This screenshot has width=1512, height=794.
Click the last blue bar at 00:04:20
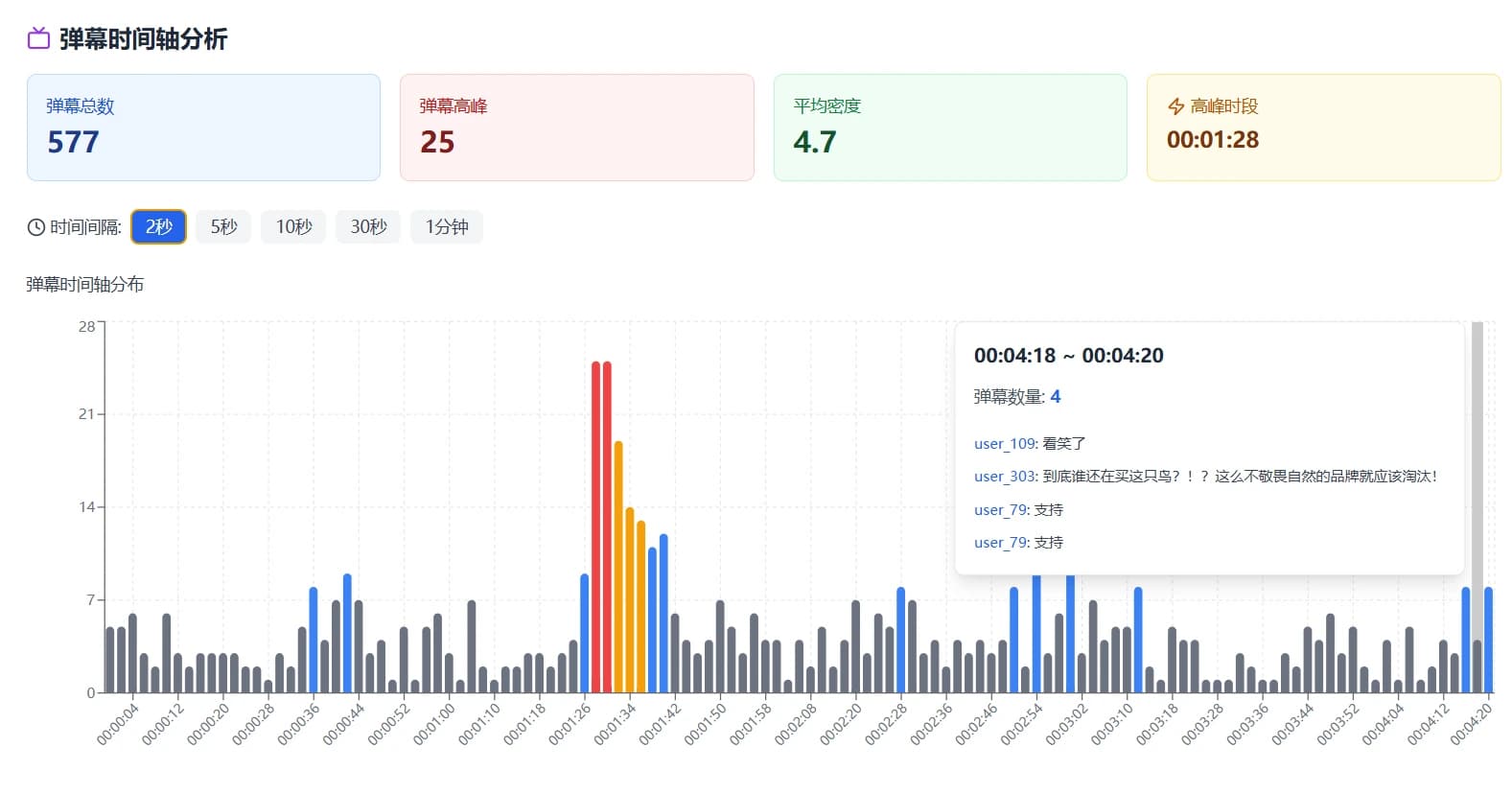[1488, 641]
